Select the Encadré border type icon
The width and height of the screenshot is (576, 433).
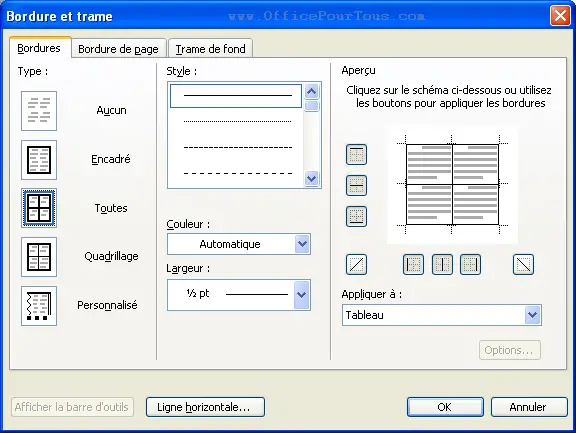(x=39, y=160)
